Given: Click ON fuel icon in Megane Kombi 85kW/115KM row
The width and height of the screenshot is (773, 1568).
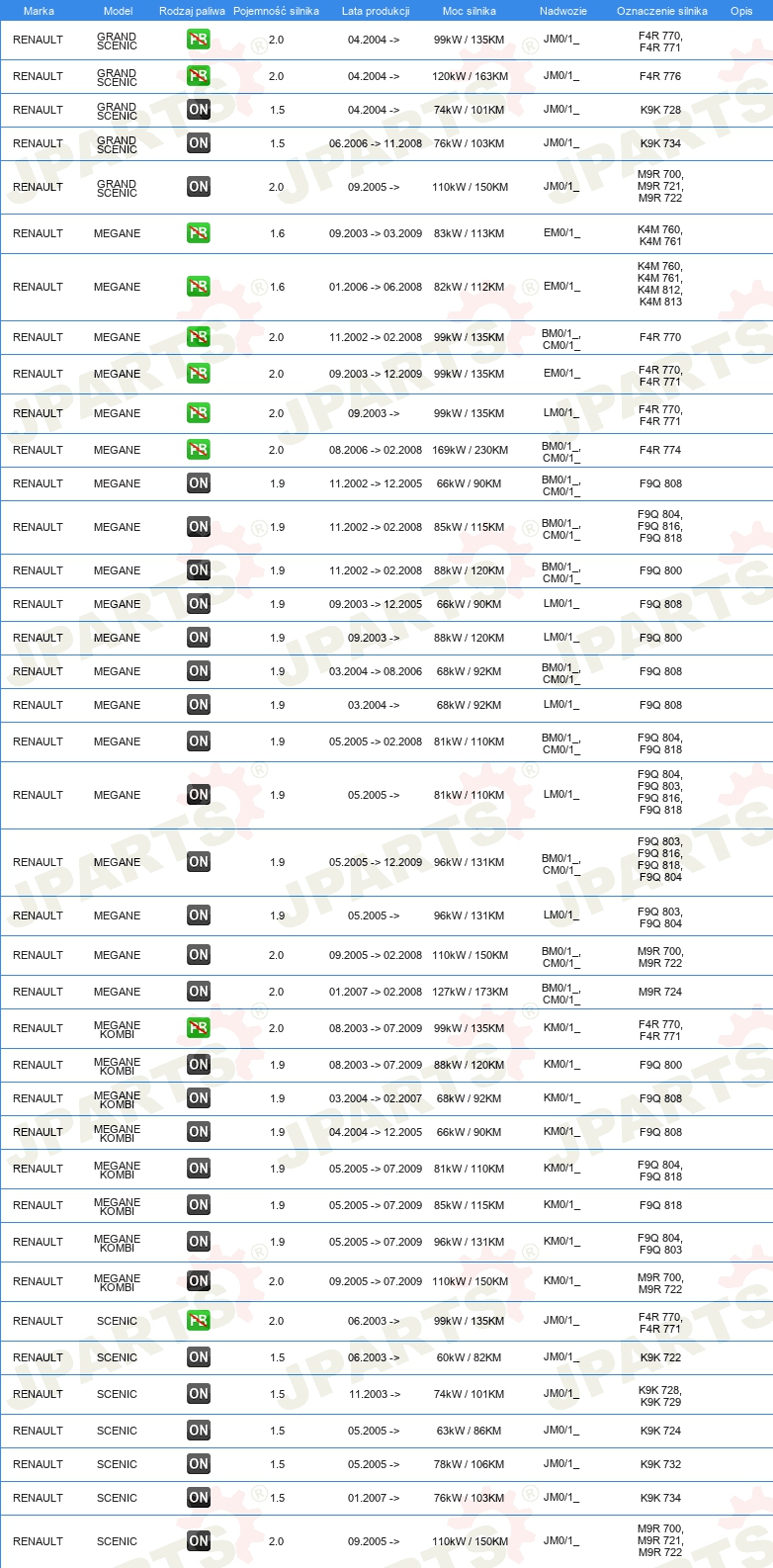Looking at the screenshot, I should point(198,1205).
